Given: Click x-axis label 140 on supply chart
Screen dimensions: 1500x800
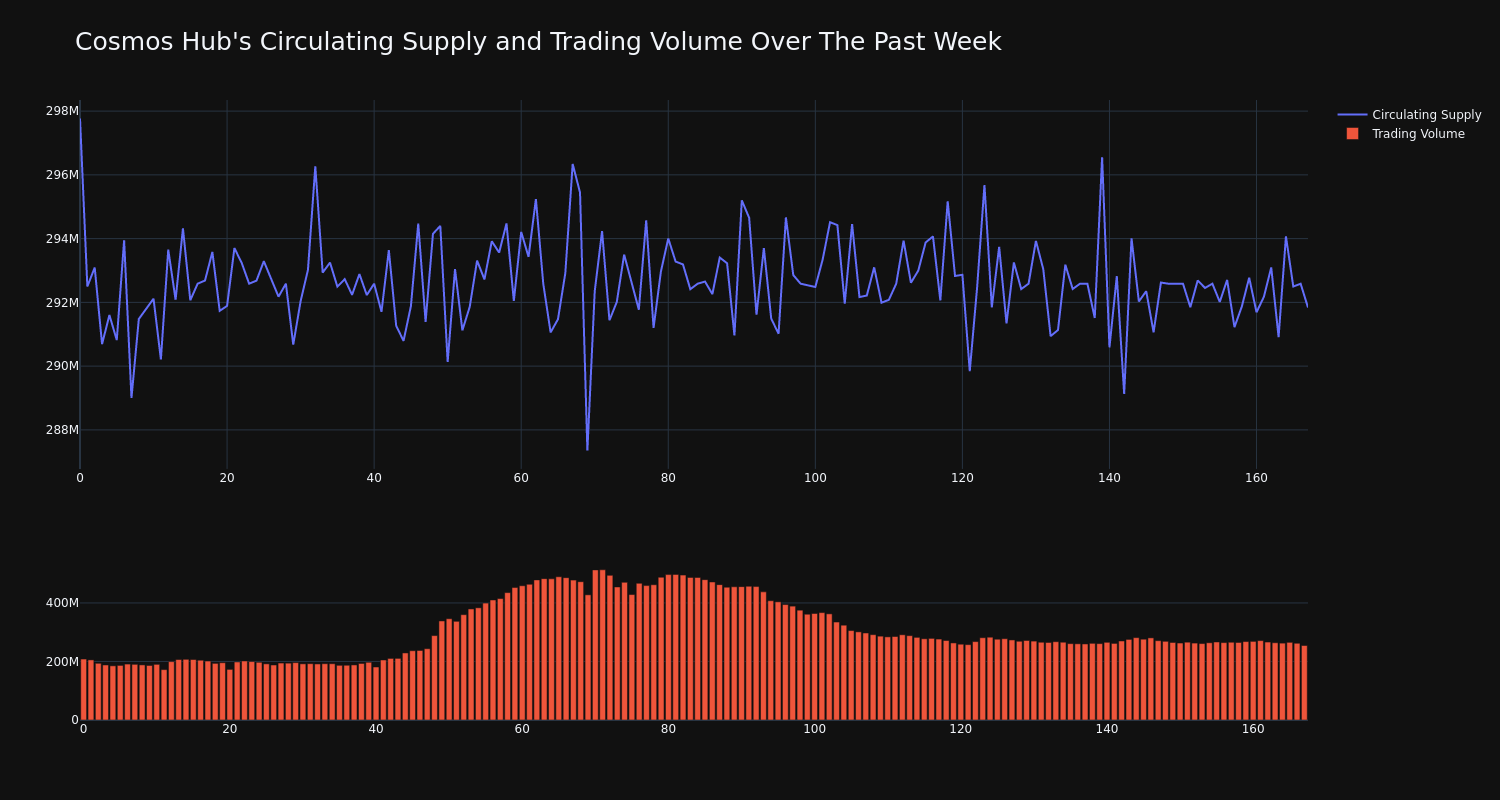Looking at the screenshot, I should pyautogui.click(x=1109, y=478).
